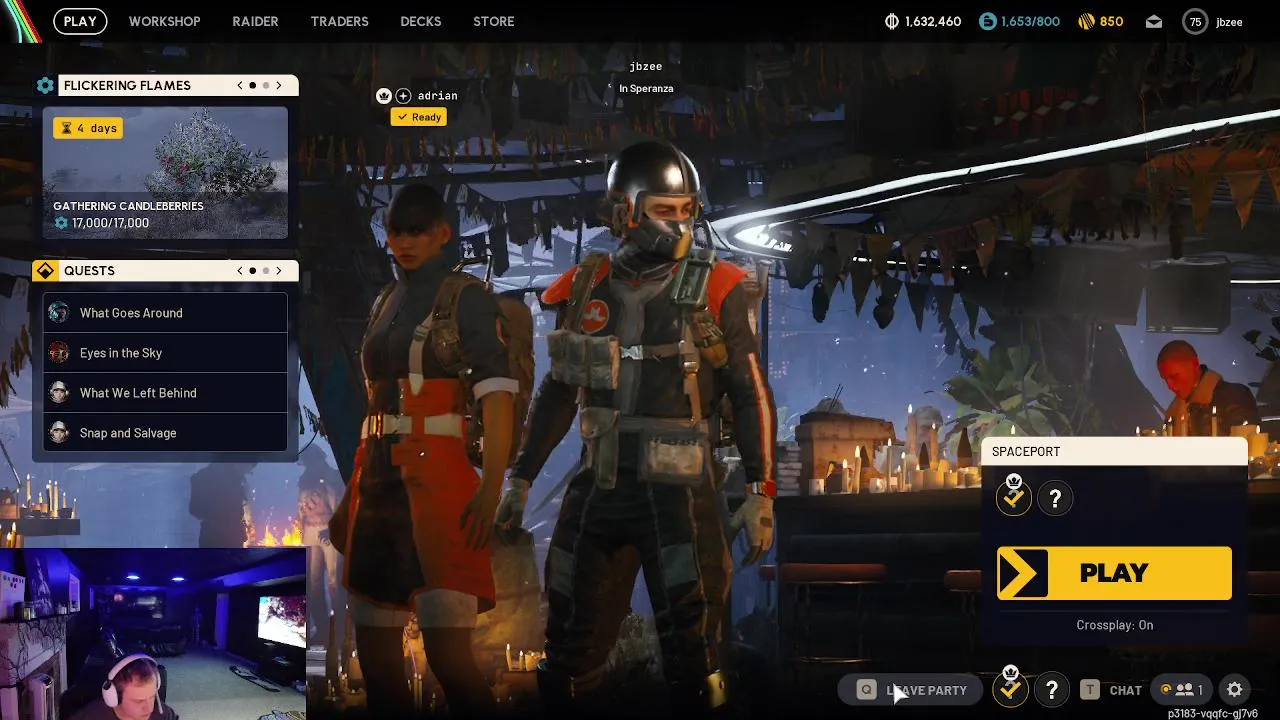Go to next page in Quests header
The width and height of the screenshot is (1280, 720).
coord(279,270)
